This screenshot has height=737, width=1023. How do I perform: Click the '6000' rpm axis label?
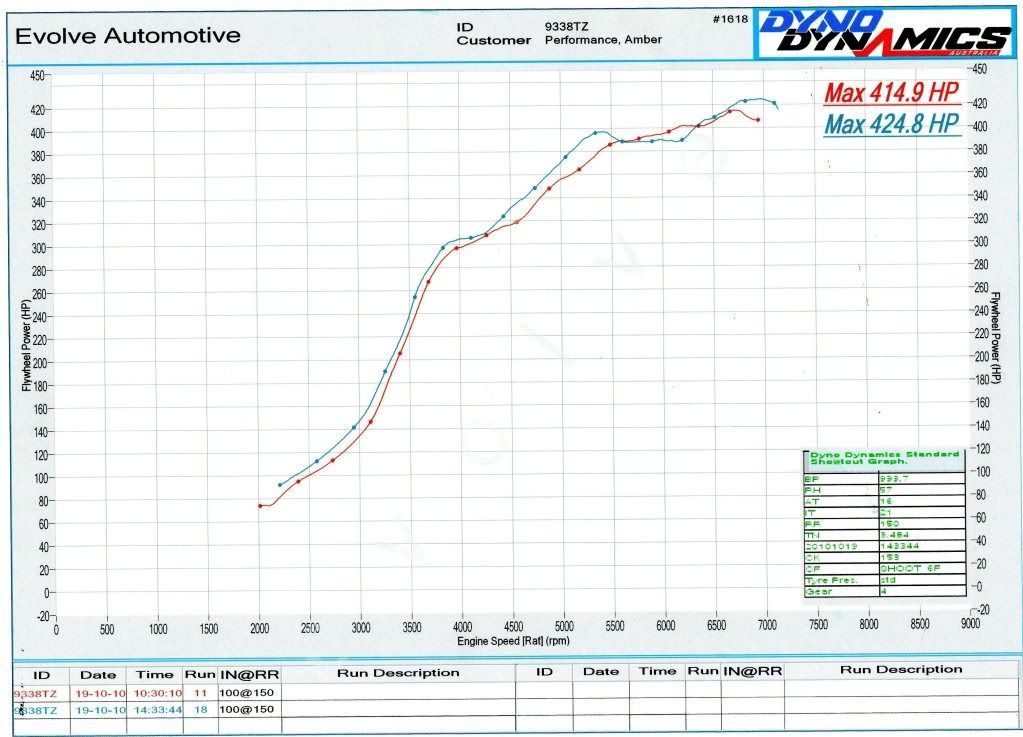coord(665,625)
